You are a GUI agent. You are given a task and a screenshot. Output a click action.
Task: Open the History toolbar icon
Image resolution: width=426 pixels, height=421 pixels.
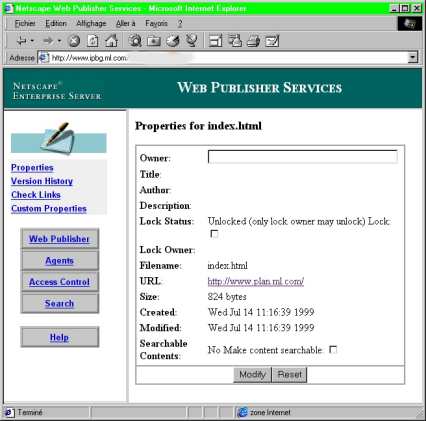pos(173,41)
